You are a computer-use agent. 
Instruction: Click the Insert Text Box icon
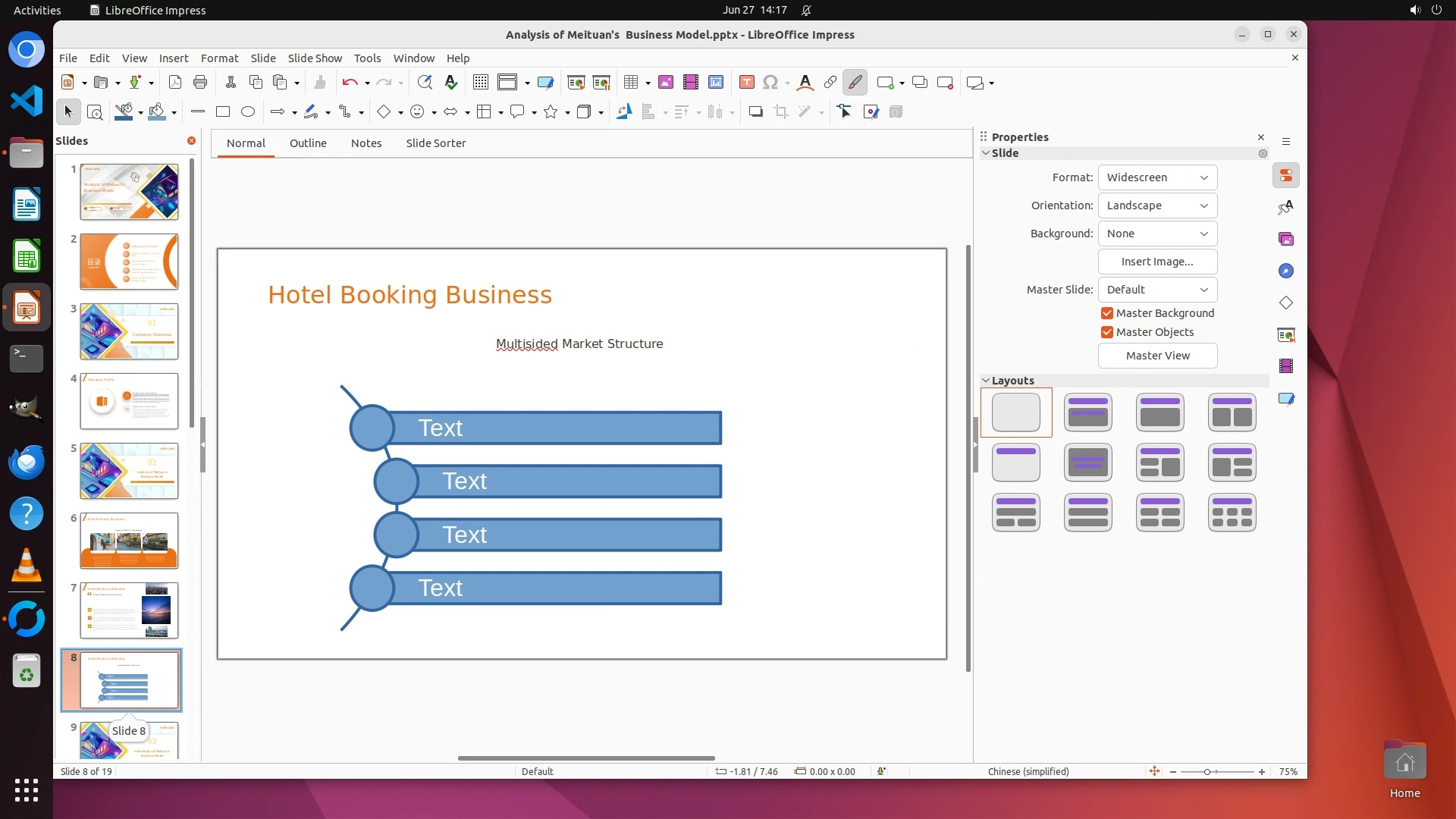click(746, 83)
